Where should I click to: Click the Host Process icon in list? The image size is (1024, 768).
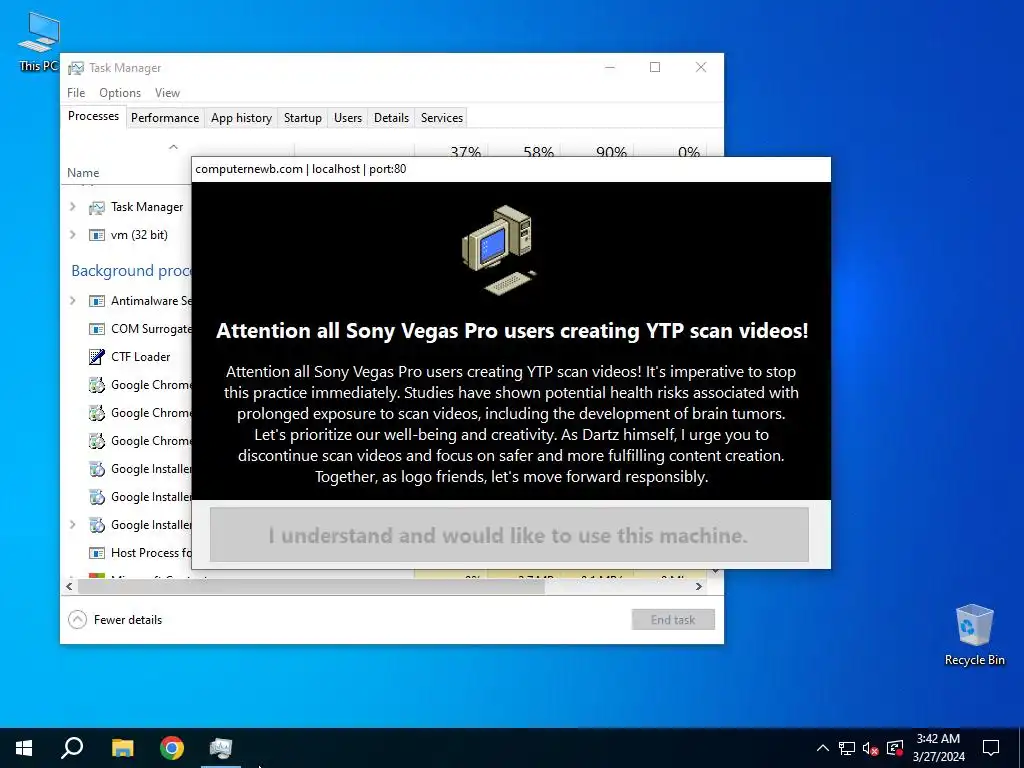(97, 553)
